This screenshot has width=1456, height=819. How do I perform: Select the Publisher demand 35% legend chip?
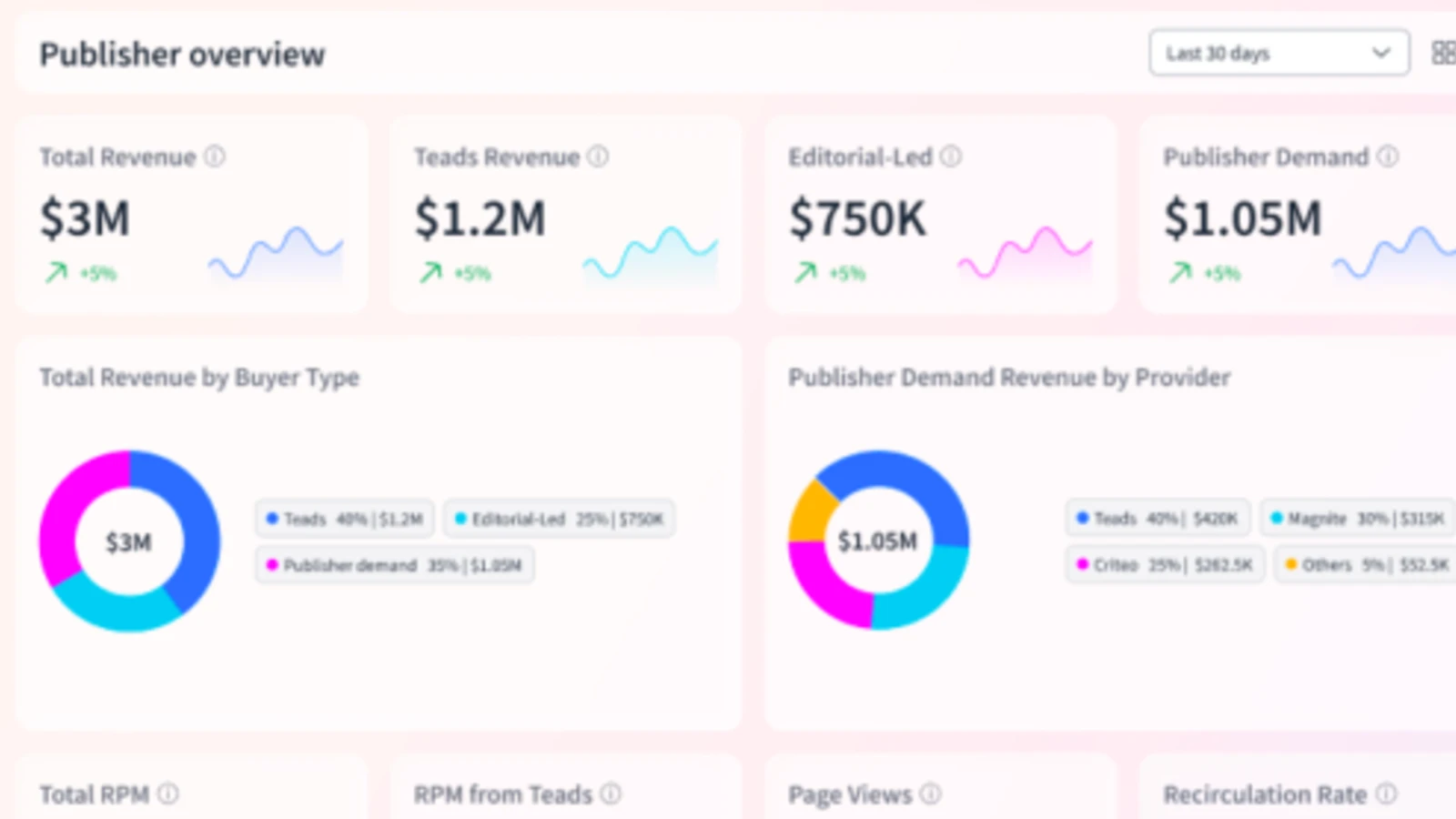pyautogui.click(x=394, y=565)
